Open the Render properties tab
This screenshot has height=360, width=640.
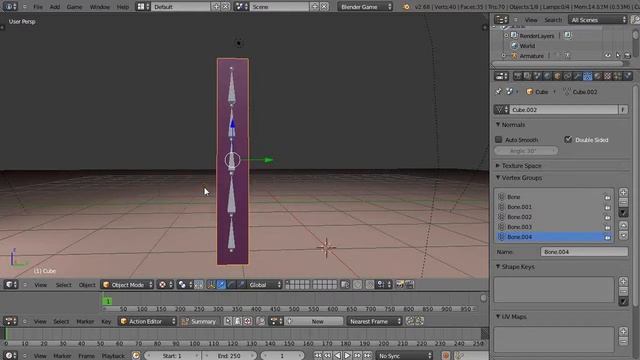pos(518,76)
